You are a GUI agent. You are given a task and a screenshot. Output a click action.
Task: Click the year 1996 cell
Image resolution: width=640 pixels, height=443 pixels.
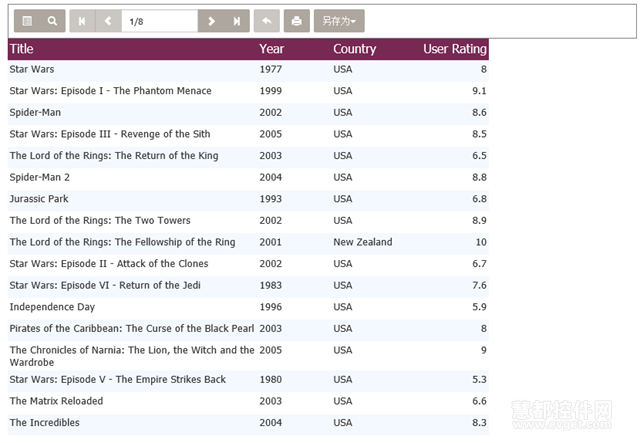(271, 307)
